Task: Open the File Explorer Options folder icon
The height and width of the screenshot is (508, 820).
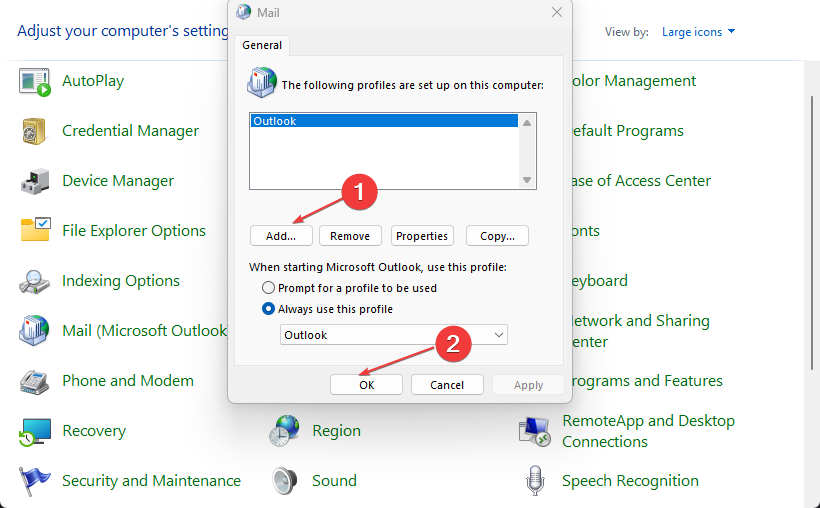Action: click(x=36, y=230)
